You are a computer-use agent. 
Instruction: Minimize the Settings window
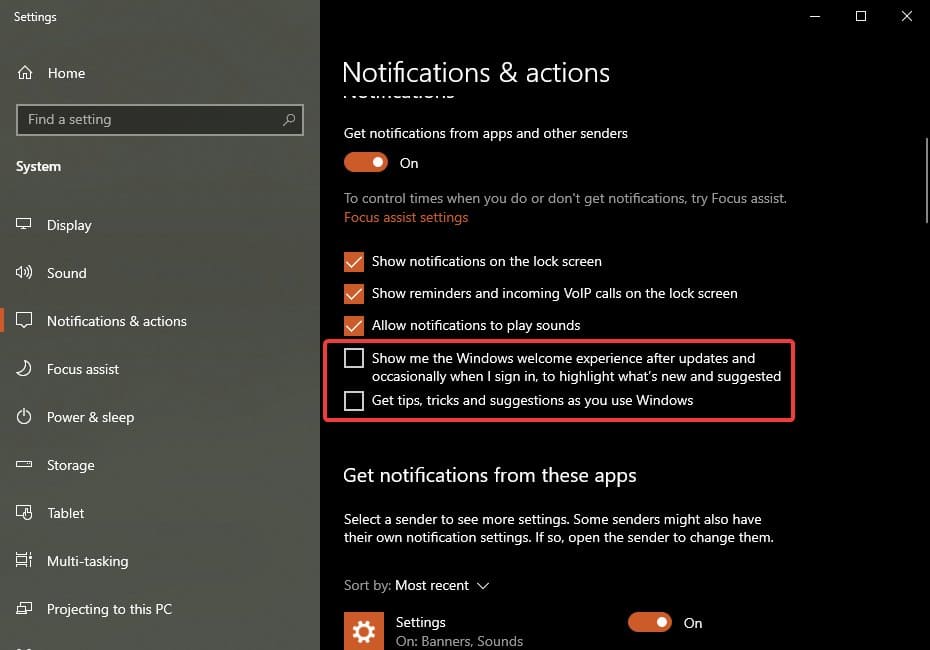tap(815, 17)
